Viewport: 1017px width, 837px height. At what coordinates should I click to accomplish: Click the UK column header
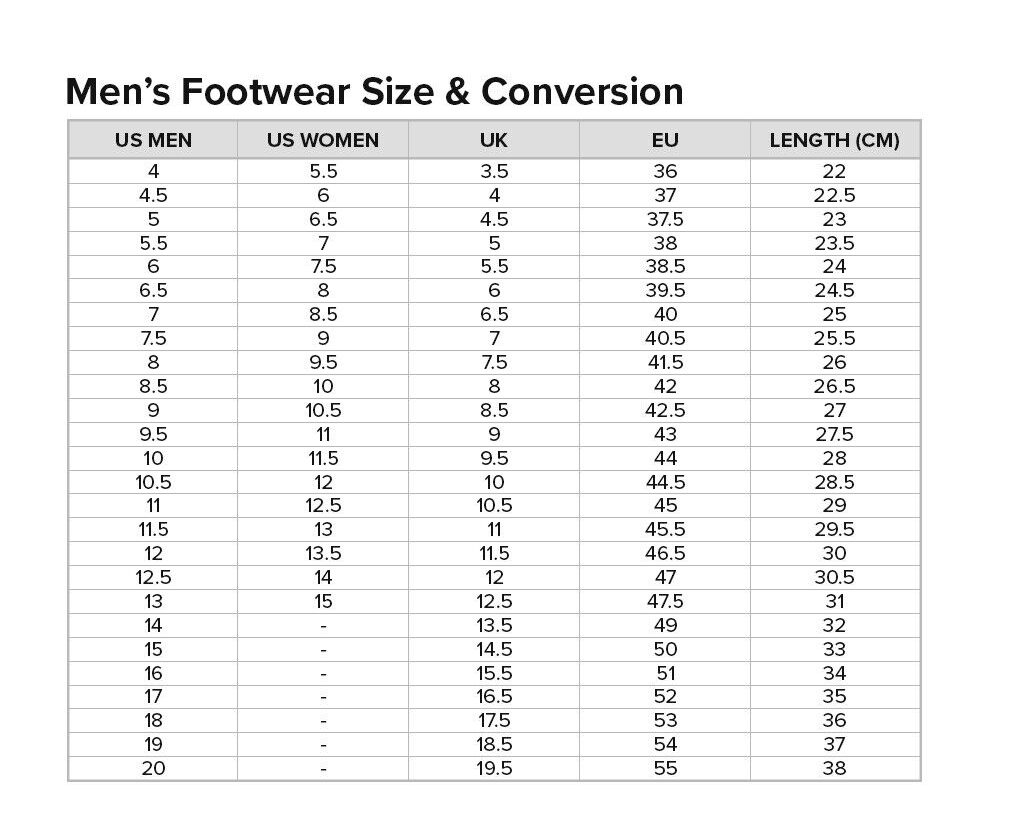click(494, 140)
